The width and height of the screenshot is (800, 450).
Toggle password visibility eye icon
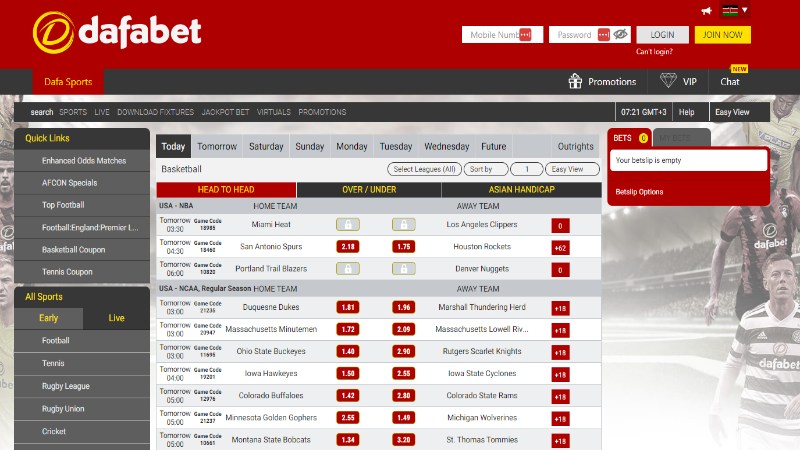click(x=620, y=34)
